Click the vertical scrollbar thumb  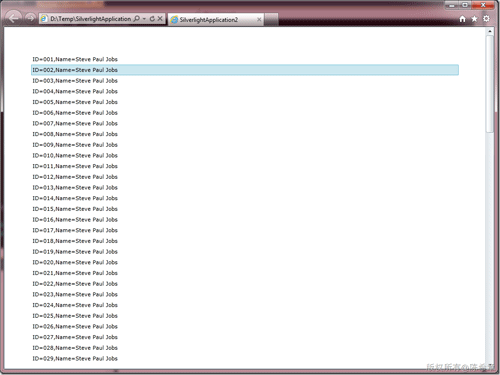(490, 84)
